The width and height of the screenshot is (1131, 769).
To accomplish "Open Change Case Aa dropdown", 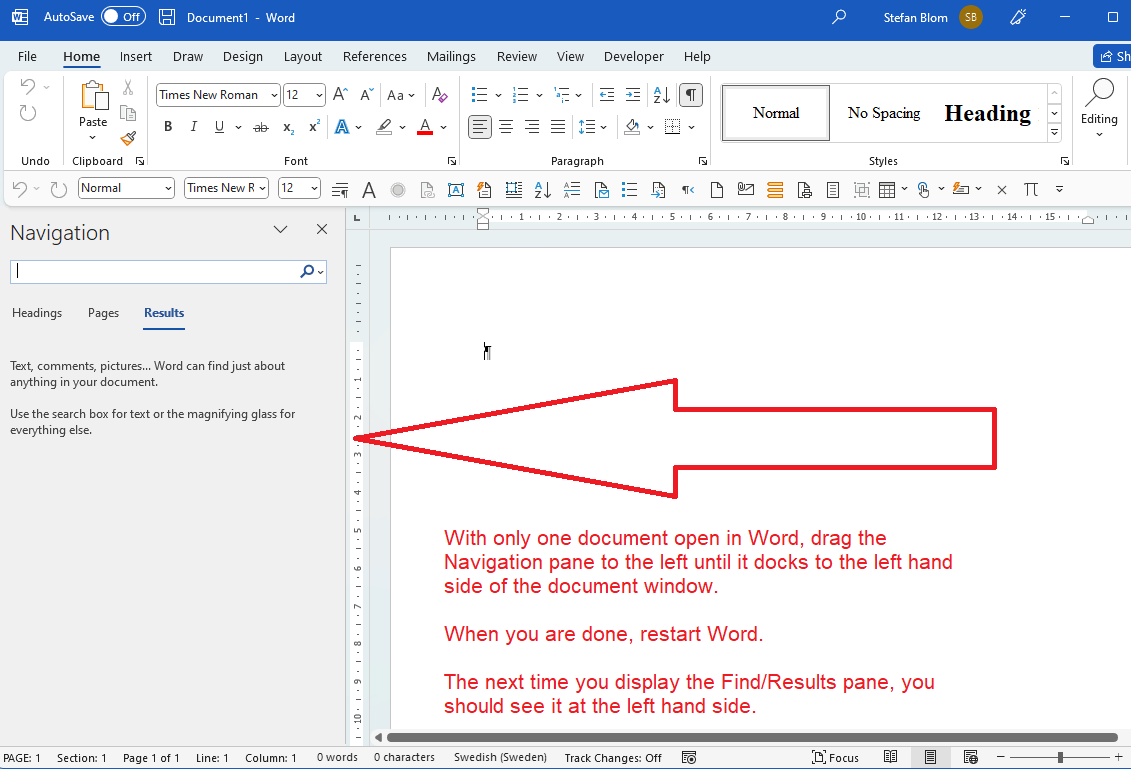I will (401, 95).
